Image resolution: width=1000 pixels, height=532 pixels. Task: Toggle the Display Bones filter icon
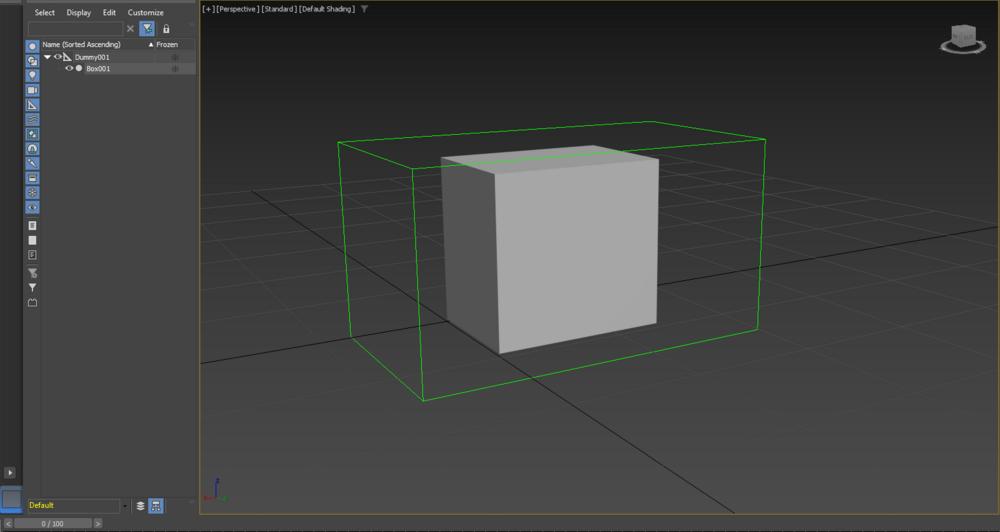pos(33,164)
